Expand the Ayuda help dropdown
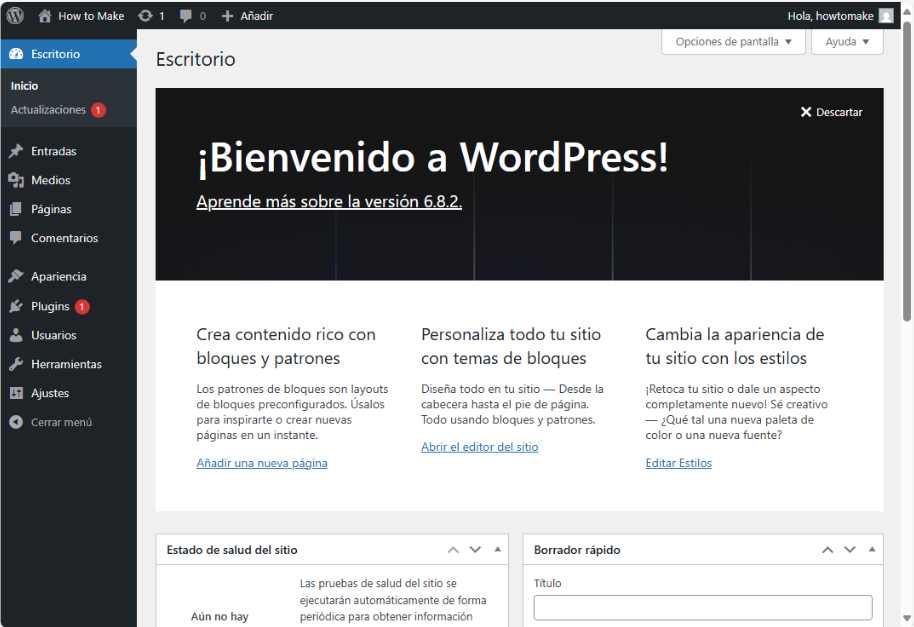The width and height of the screenshot is (914, 627). click(847, 42)
